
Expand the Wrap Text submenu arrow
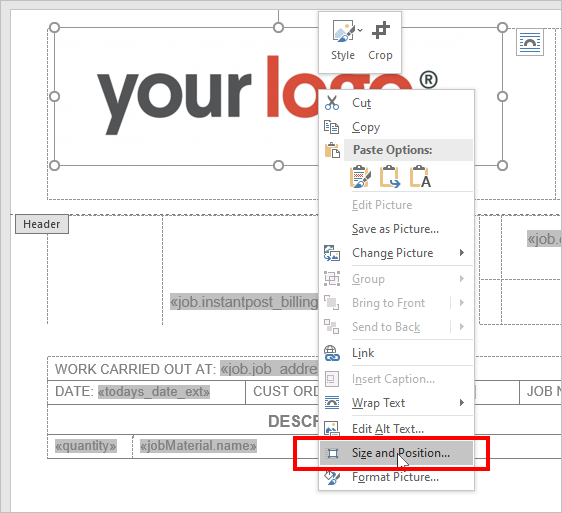tap(462, 403)
